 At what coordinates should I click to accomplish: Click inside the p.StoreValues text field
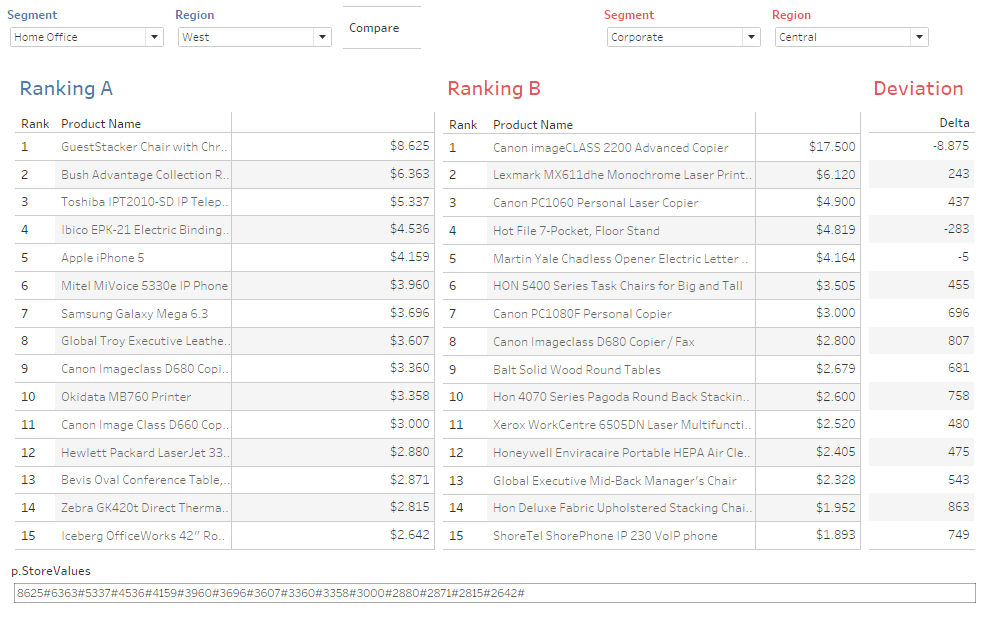(x=494, y=593)
